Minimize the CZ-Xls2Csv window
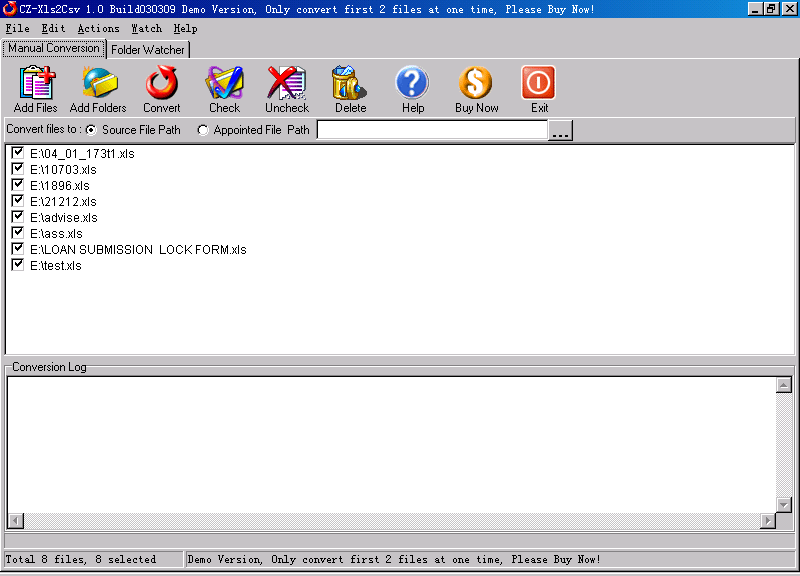Image resolution: width=800 pixels, height=576 pixels. pyautogui.click(x=755, y=9)
